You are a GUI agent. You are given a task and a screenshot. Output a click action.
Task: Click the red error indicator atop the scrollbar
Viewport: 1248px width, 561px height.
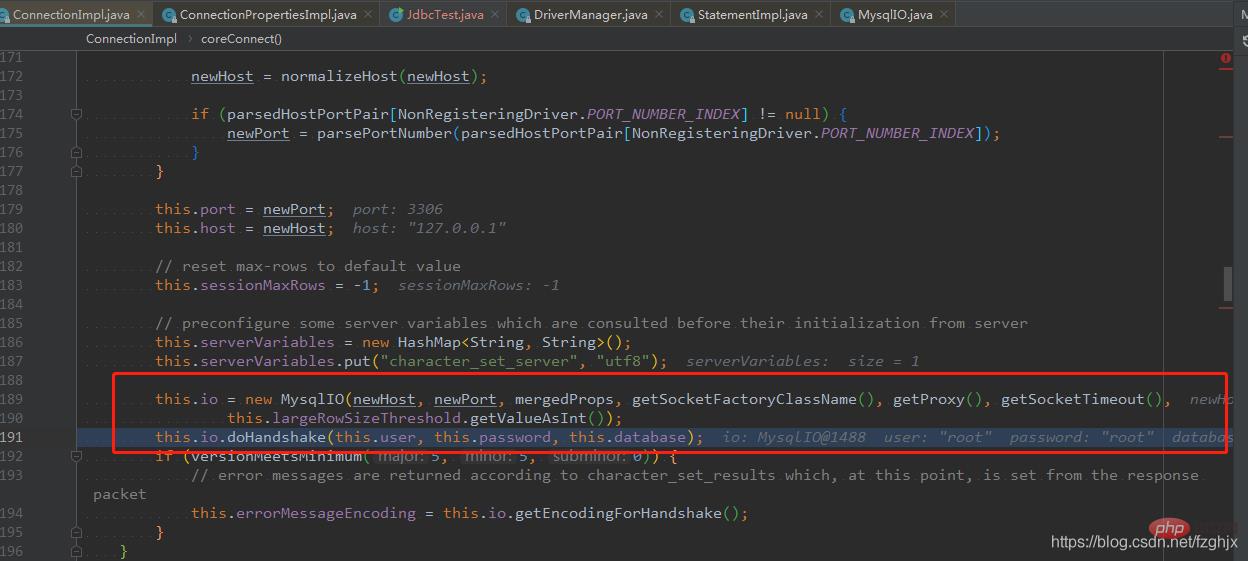coord(1226,59)
